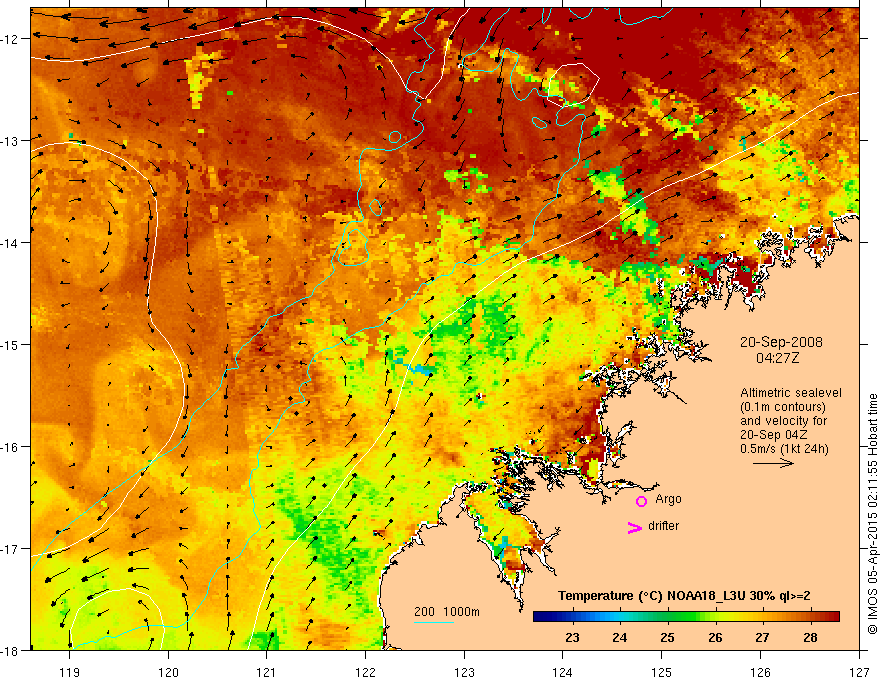The image size is (880, 680).
Task: Click the 'Altimetric sealevel' text
Action: point(791,393)
